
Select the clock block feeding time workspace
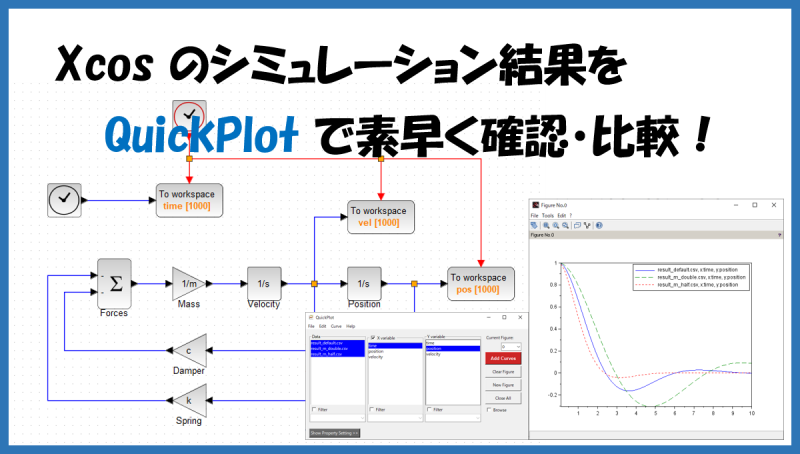click(64, 200)
